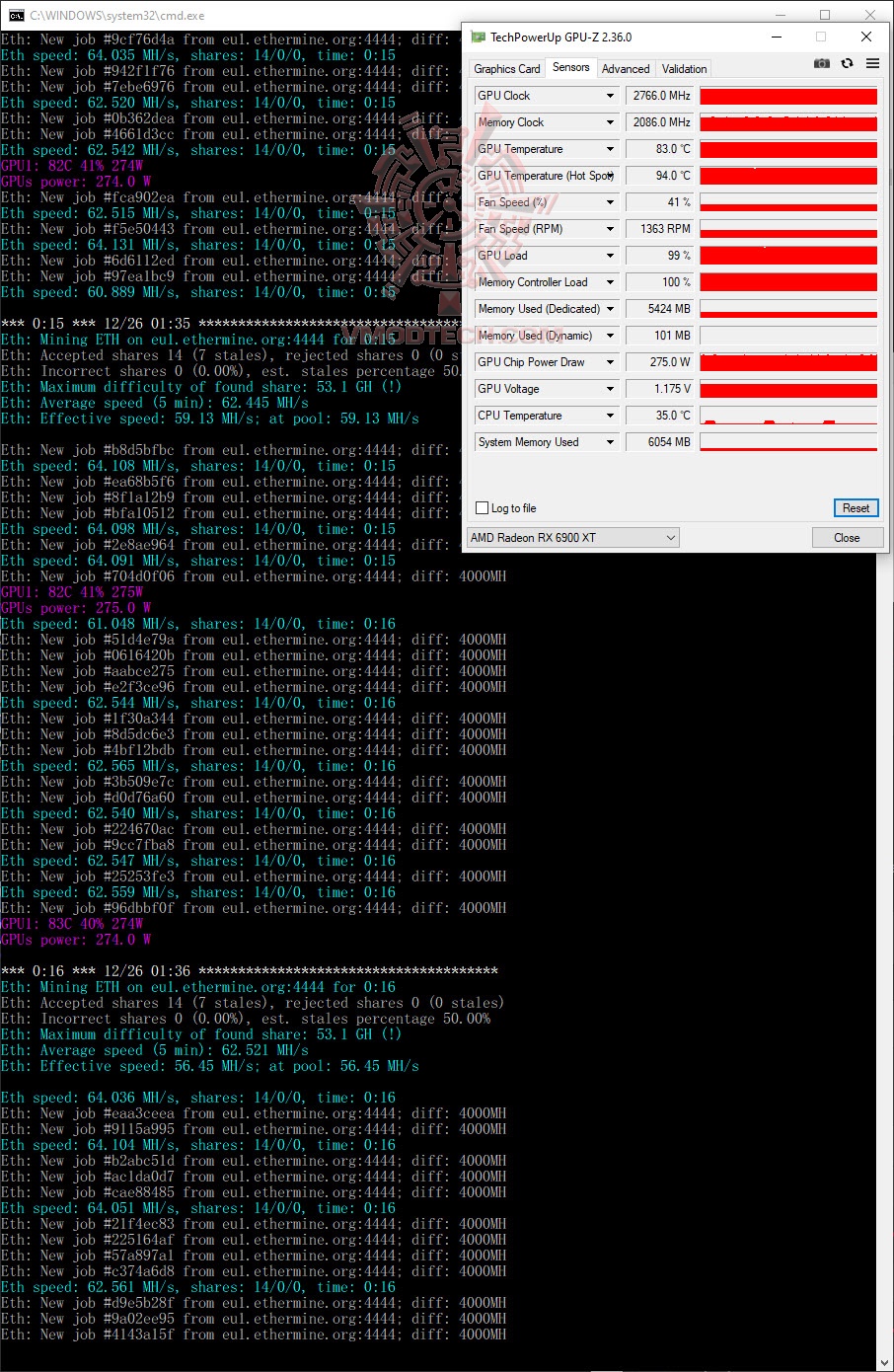Click the GPU-Z screenshot camera icon
The width and height of the screenshot is (894, 1372).
tap(821, 63)
